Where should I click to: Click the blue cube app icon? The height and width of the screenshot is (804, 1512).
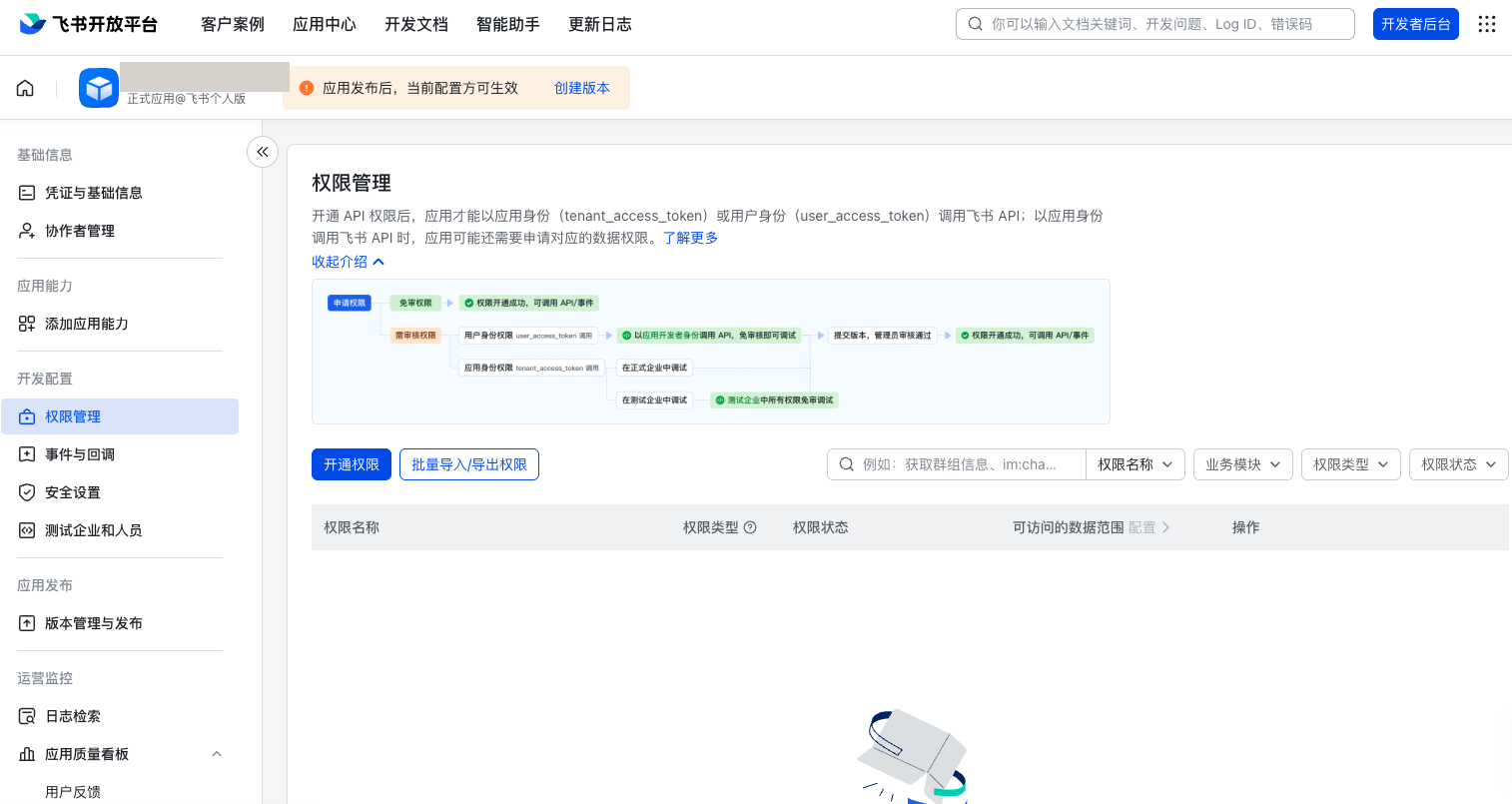coord(99,88)
